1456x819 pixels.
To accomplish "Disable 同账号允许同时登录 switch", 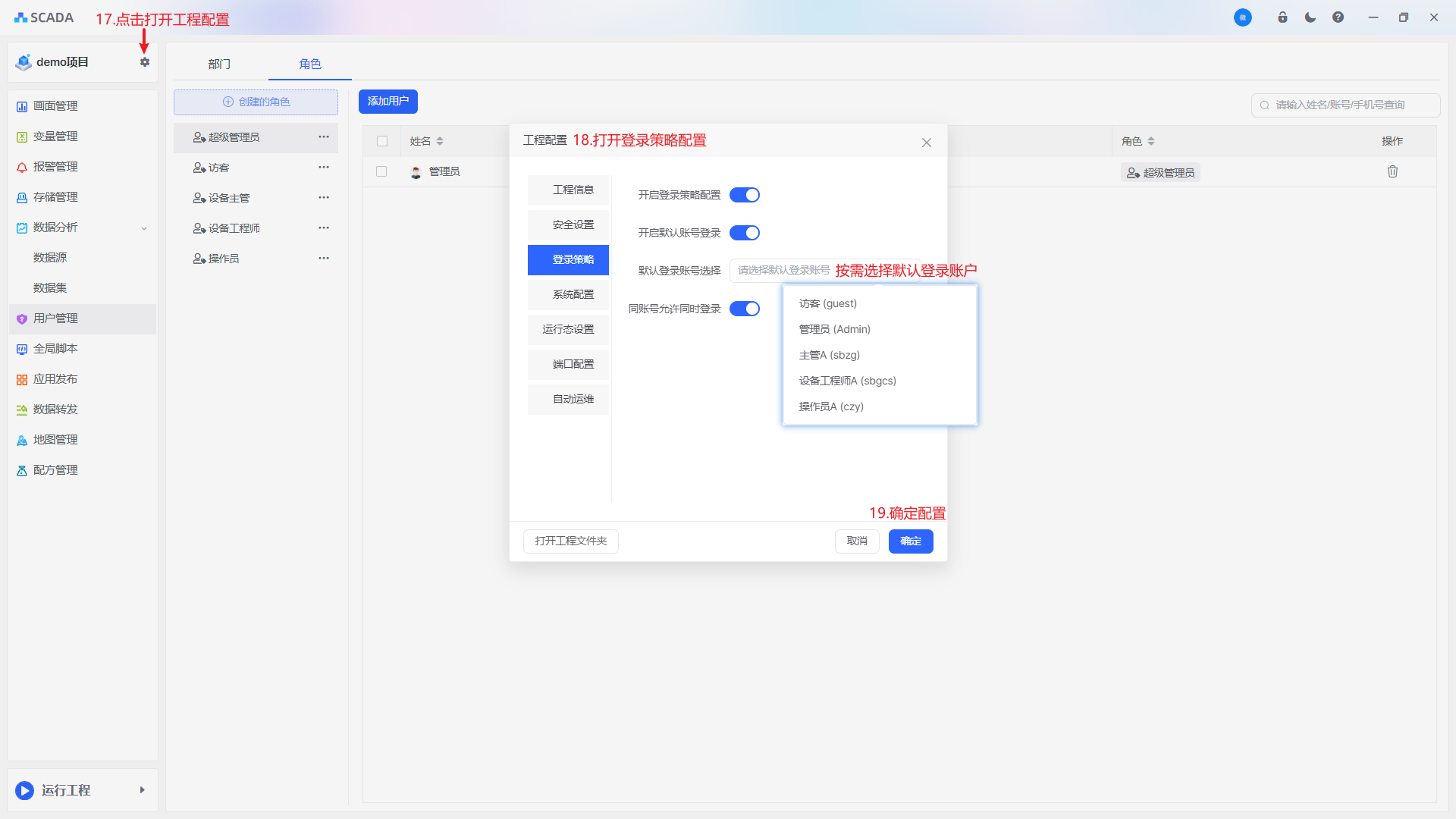I will [744, 309].
